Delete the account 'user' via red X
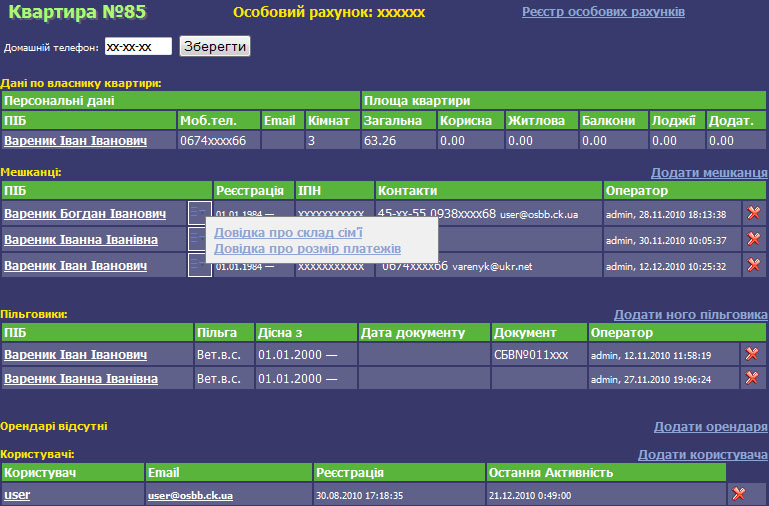 click(739, 494)
